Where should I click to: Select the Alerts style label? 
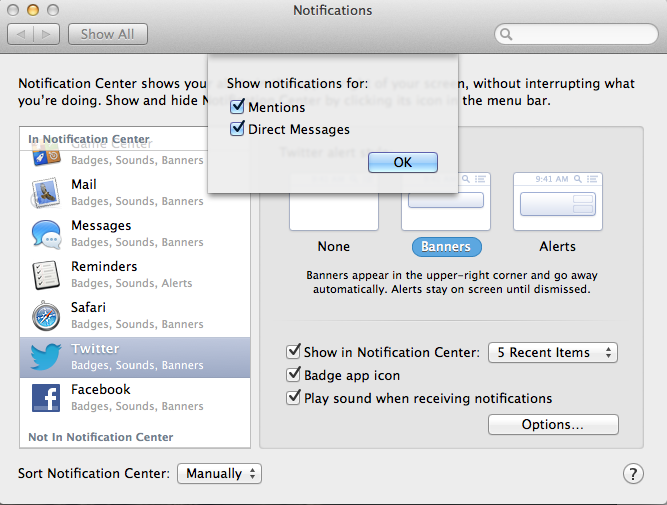[558, 247]
